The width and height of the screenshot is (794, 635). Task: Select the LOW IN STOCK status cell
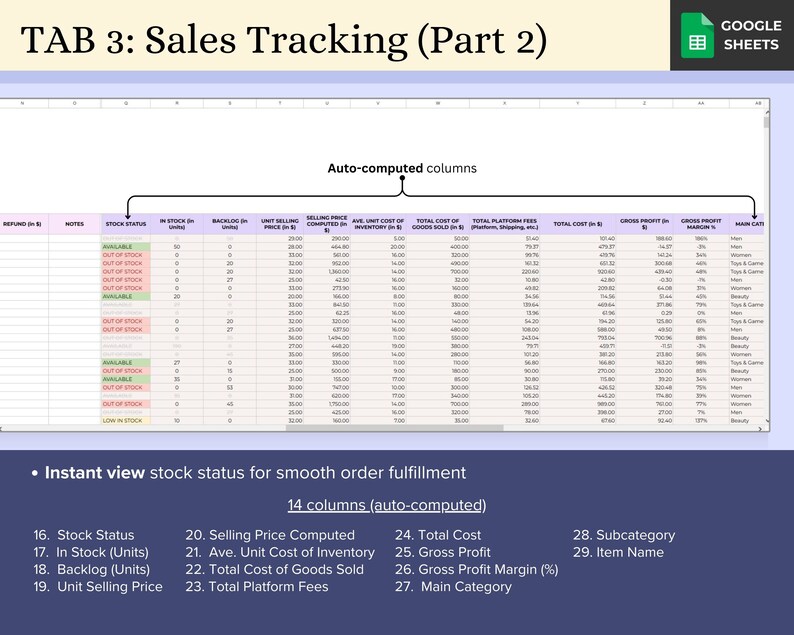pyautogui.click(x=126, y=421)
